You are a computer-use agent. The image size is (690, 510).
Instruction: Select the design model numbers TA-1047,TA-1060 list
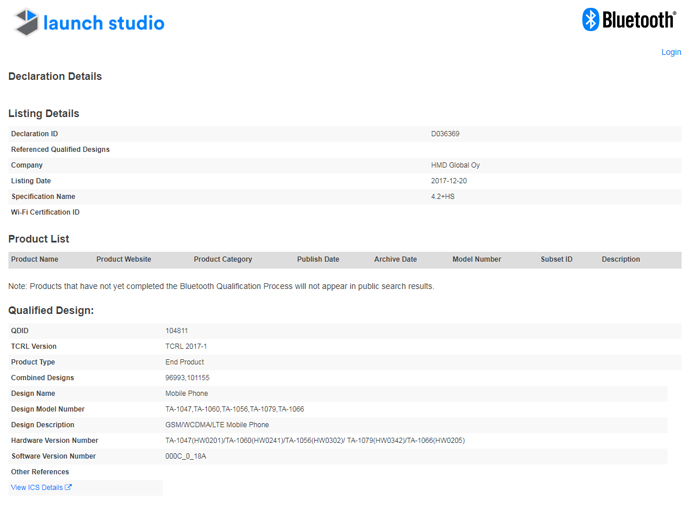coord(235,409)
